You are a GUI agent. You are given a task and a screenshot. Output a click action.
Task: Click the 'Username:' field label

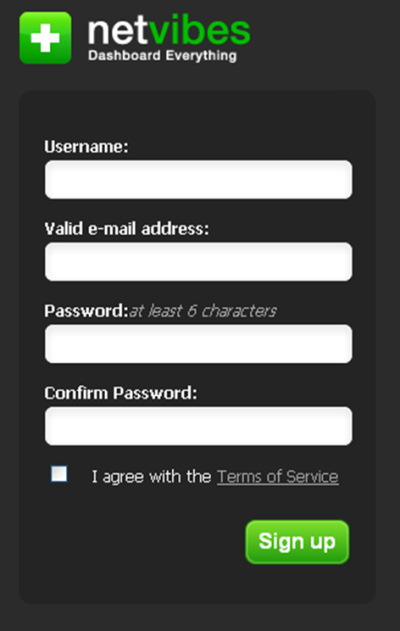(x=86, y=146)
